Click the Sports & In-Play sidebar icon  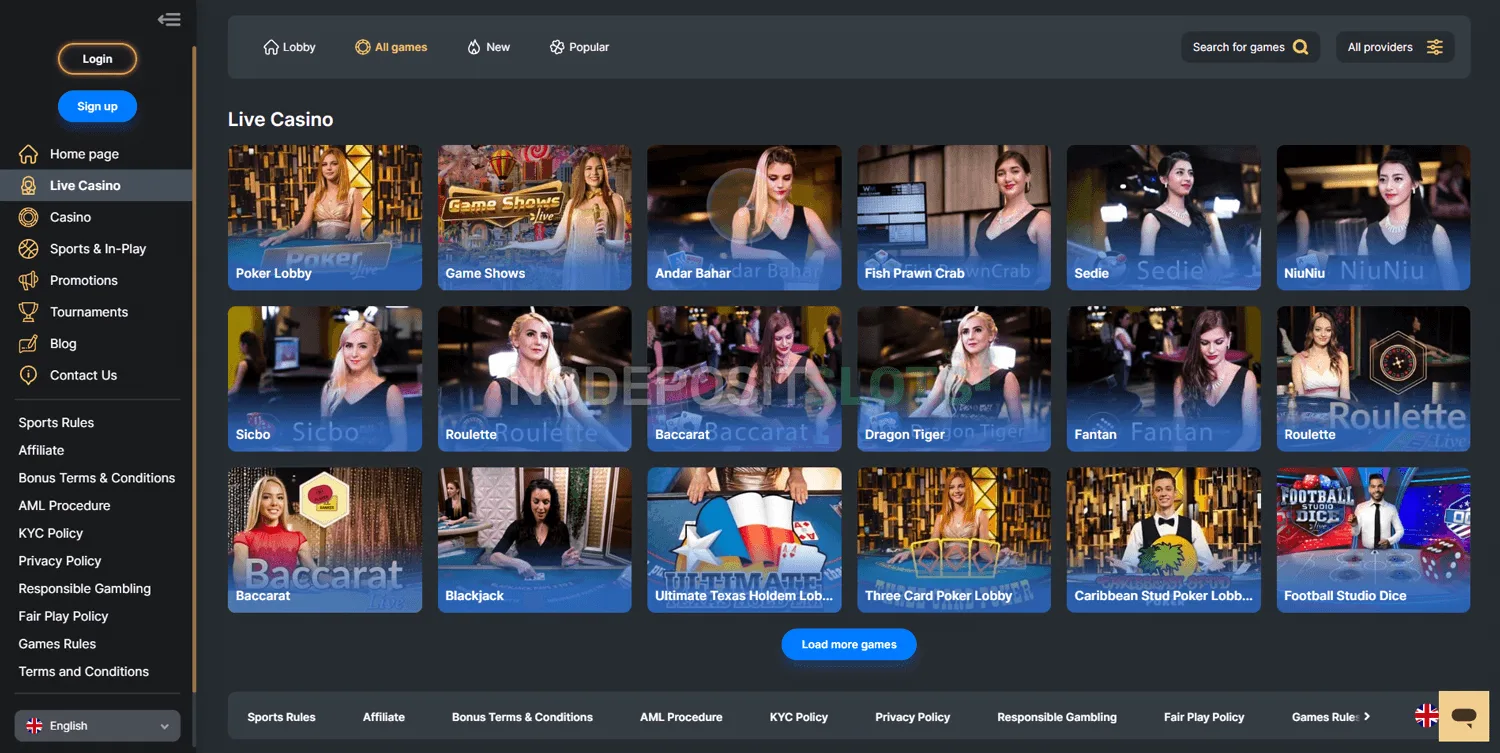pyautogui.click(x=29, y=248)
